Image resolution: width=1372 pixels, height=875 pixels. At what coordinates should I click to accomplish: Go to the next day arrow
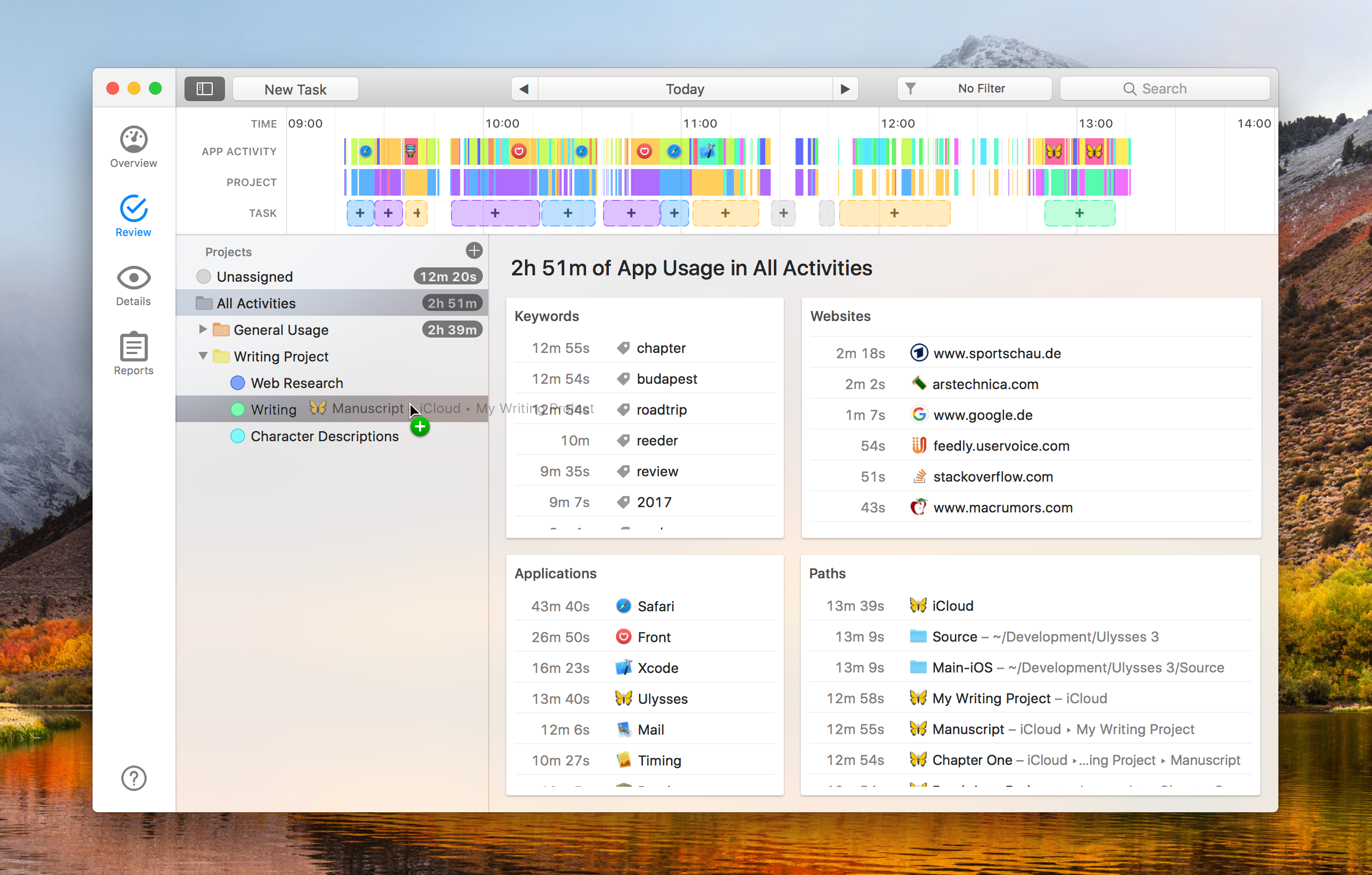845,89
